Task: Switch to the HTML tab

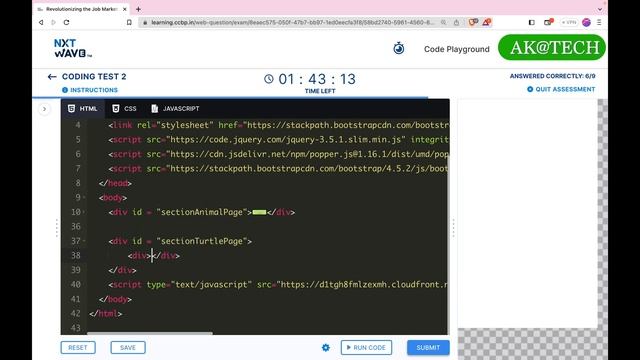Action: click(x=82, y=109)
